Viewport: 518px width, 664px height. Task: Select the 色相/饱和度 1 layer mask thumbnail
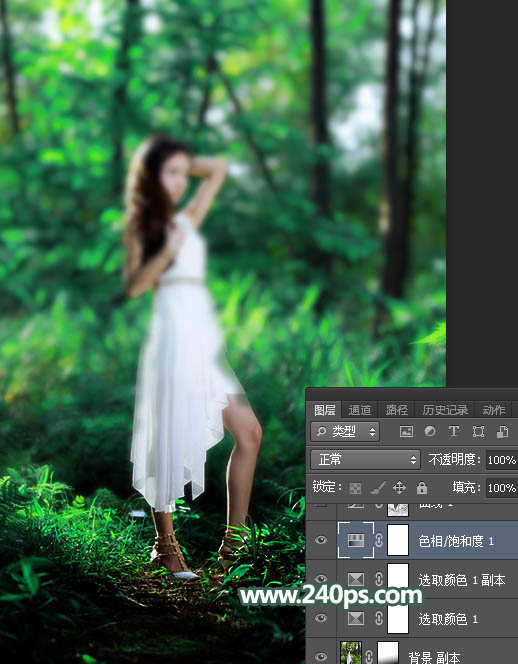pos(398,540)
